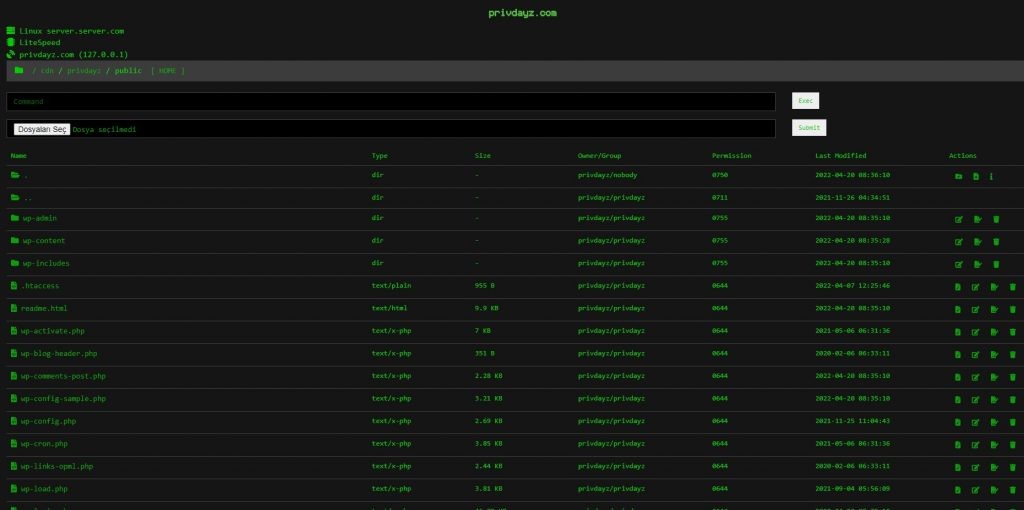
Task: Click the HOME link in the path bar
Action: click(x=168, y=71)
